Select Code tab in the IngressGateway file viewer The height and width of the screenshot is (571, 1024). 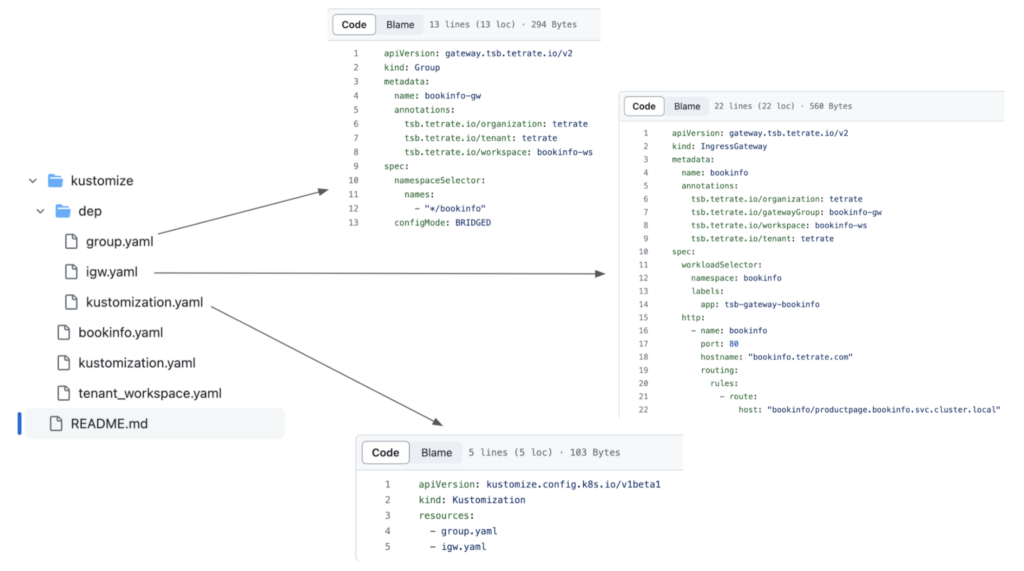[644, 106]
